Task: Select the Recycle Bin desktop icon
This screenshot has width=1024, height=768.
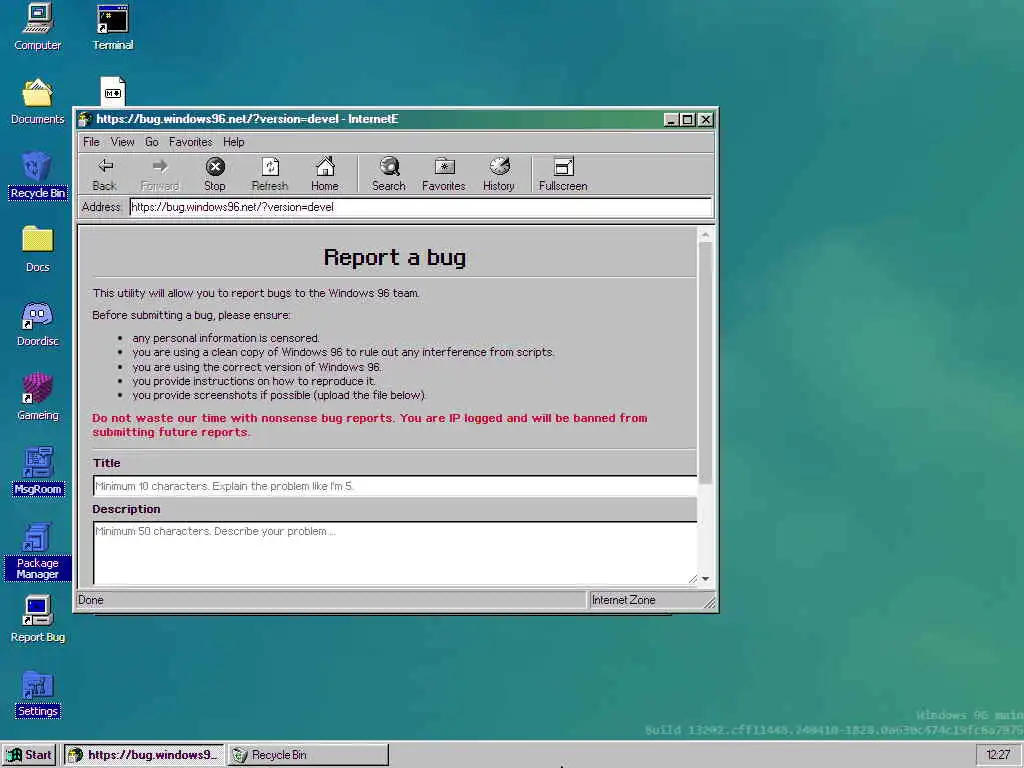Action: point(38,176)
